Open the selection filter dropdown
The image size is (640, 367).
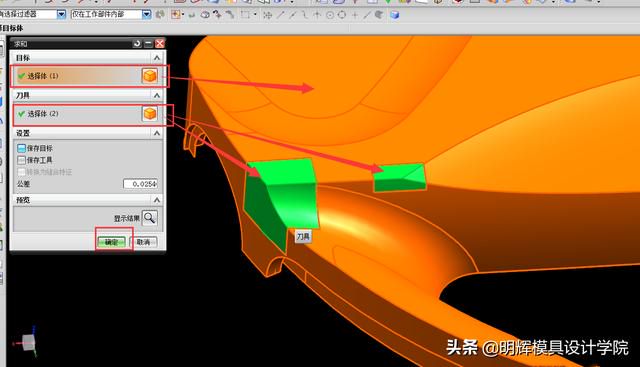coord(61,15)
